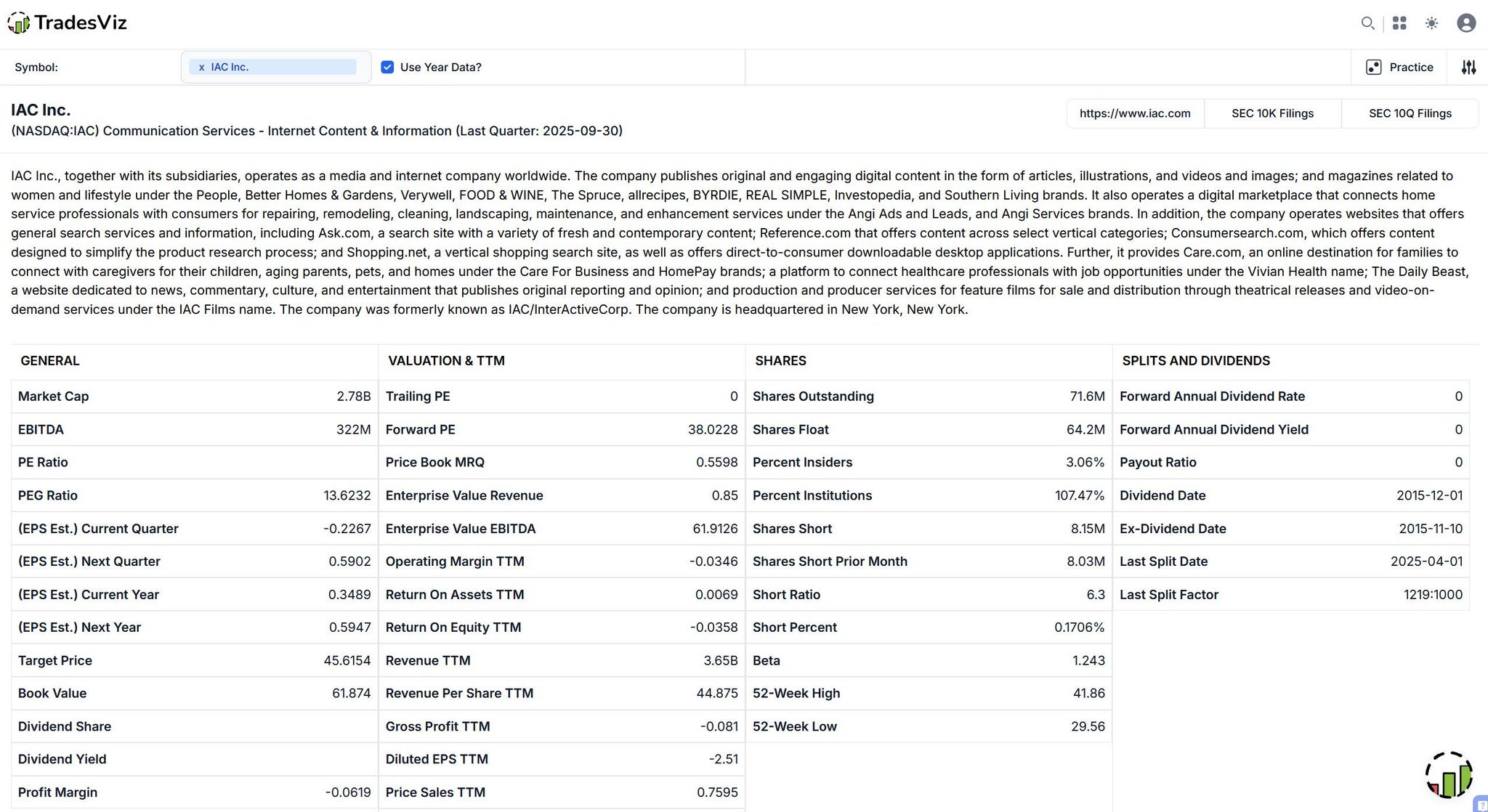Click the SHARES section header

(780, 361)
